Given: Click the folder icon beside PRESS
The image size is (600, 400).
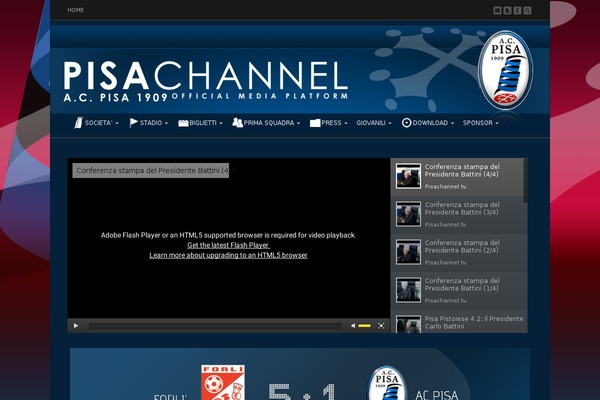Looking at the screenshot, I should click(315, 123).
